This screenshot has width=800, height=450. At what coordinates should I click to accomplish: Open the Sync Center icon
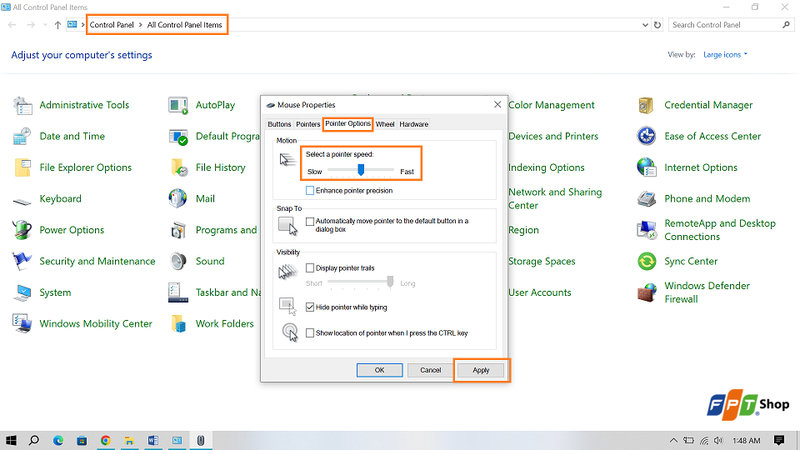coord(646,261)
